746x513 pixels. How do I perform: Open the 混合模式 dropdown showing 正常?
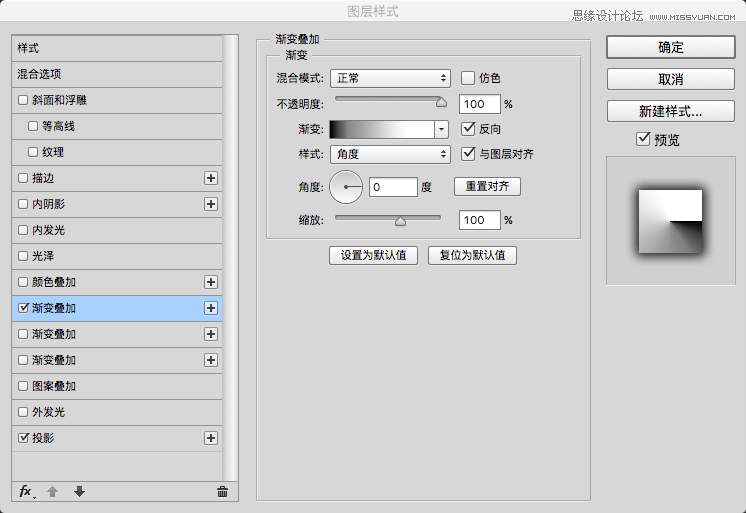pos(390,78)
